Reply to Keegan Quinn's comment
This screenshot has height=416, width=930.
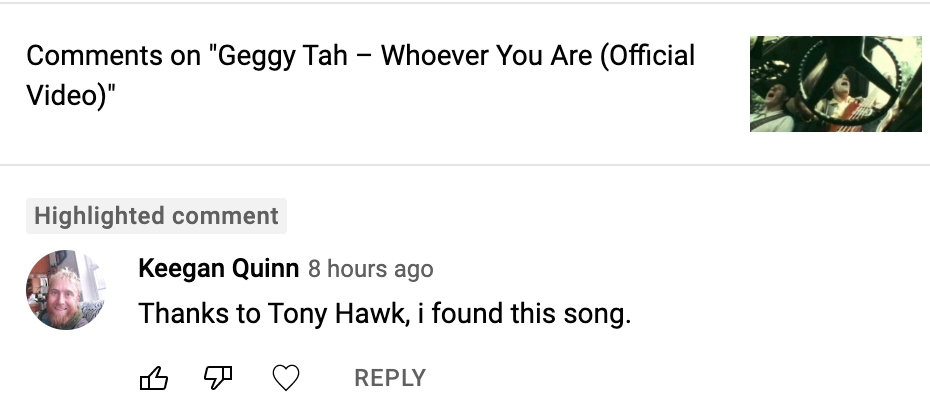coord(390,378)
